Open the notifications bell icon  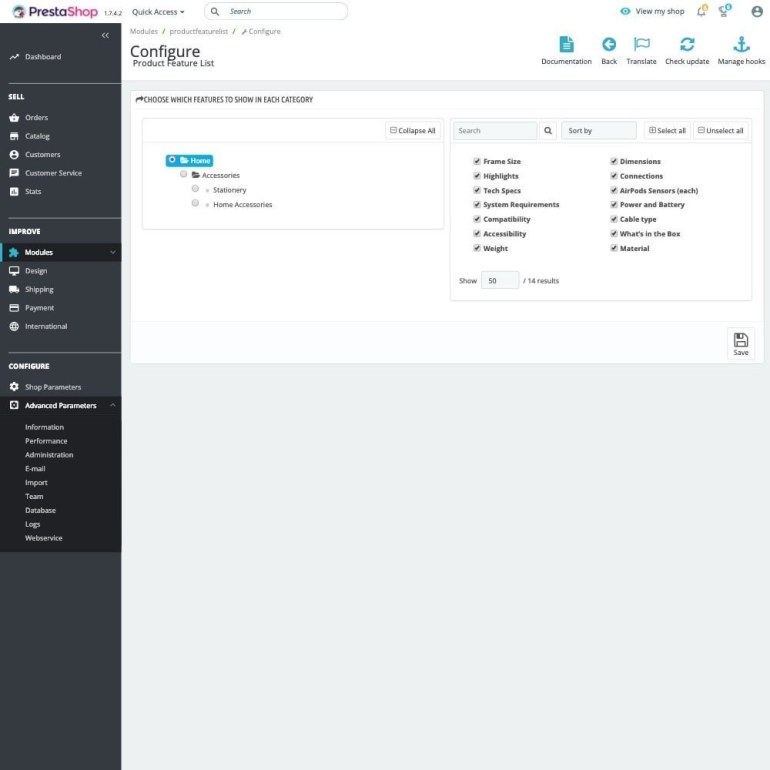point(701,11)
